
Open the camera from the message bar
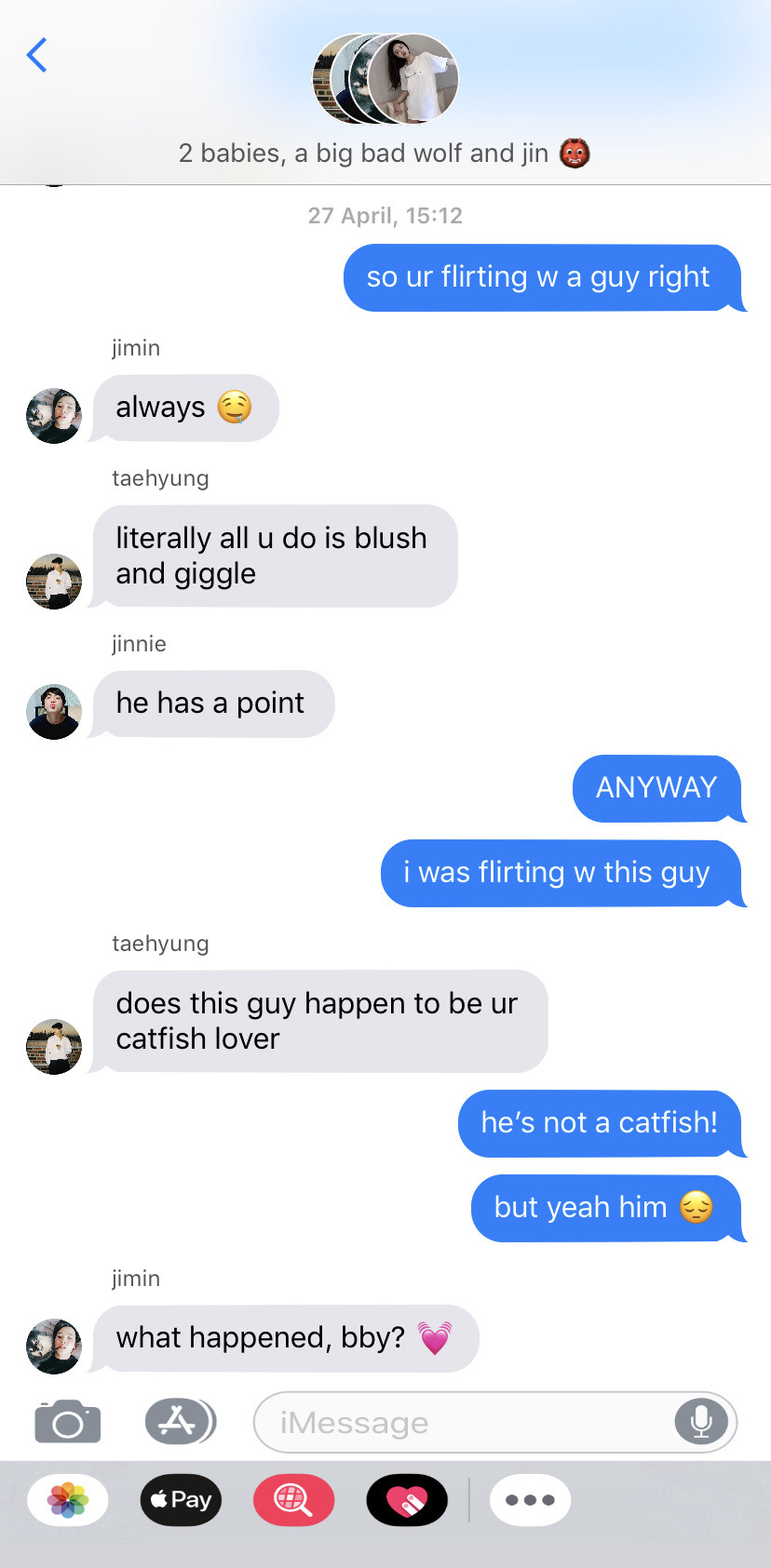(x=68, y=1421)
